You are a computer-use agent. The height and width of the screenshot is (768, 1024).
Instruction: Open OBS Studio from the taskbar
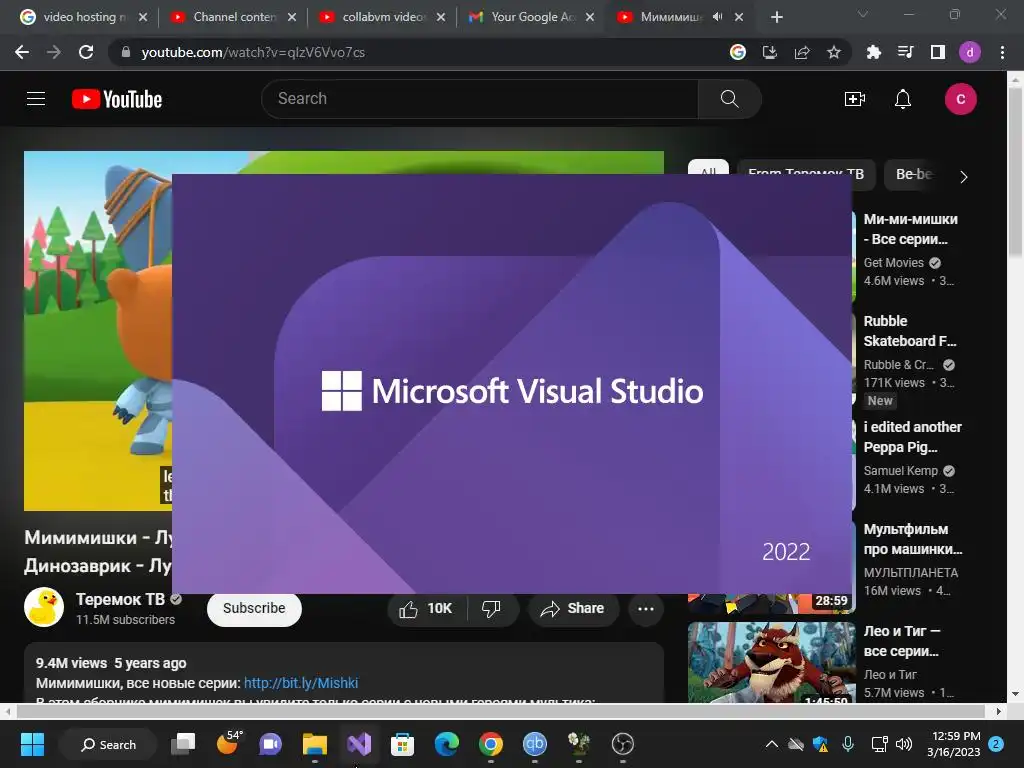pyautogui.click(x=622, y=744)
